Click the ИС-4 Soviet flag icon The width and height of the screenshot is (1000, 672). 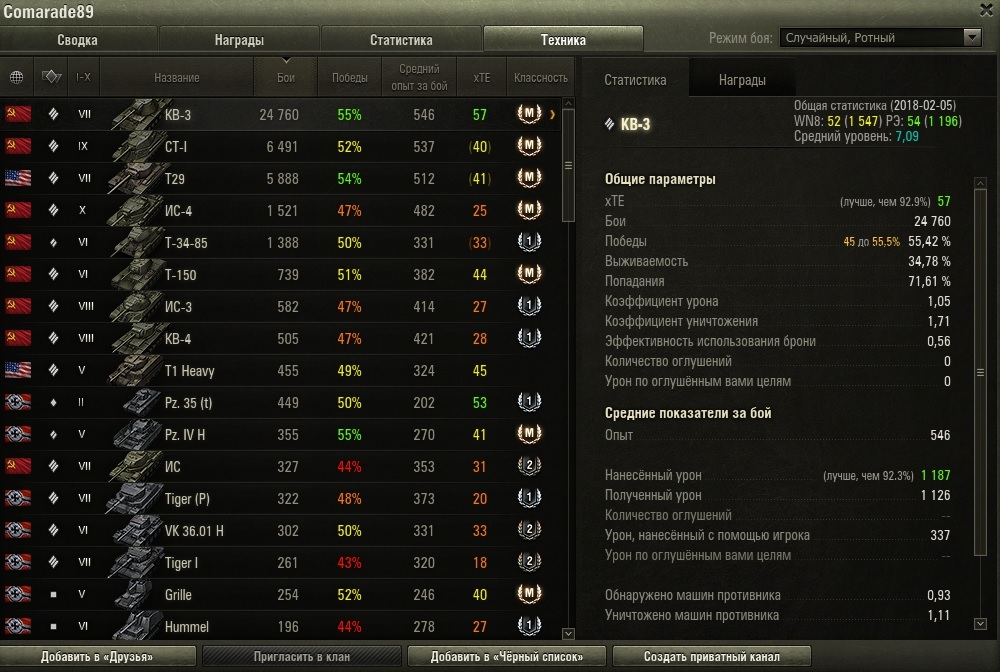pyautogui.click(x=18, y=210)
